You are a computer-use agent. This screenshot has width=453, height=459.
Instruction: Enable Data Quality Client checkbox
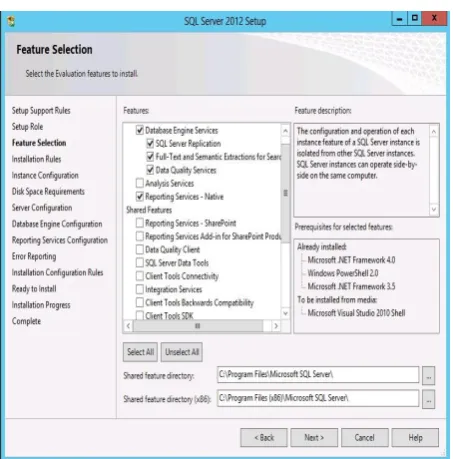140,249
